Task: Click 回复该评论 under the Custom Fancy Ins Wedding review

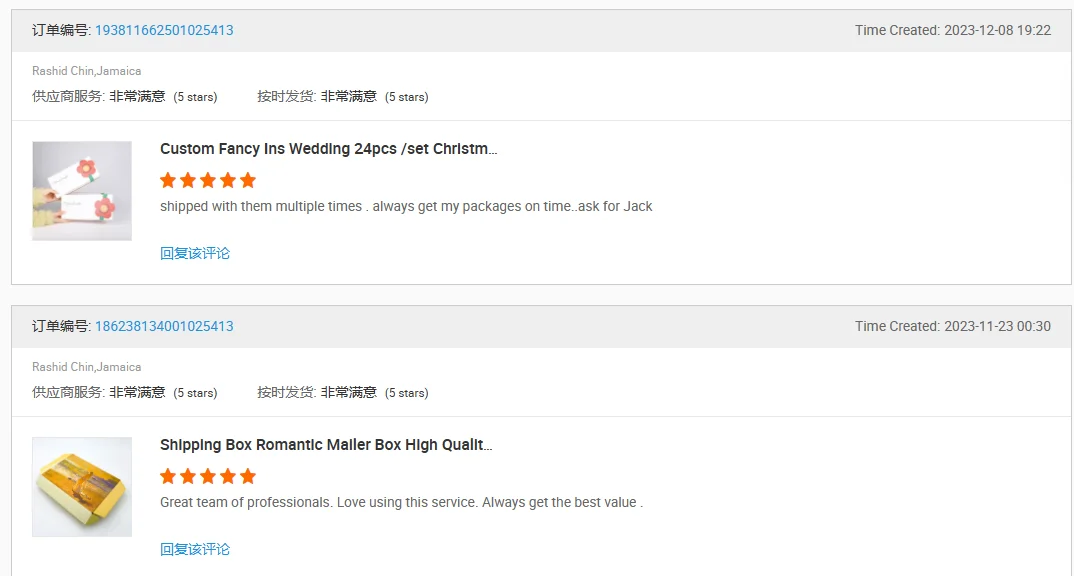Action: click(195, 253)
